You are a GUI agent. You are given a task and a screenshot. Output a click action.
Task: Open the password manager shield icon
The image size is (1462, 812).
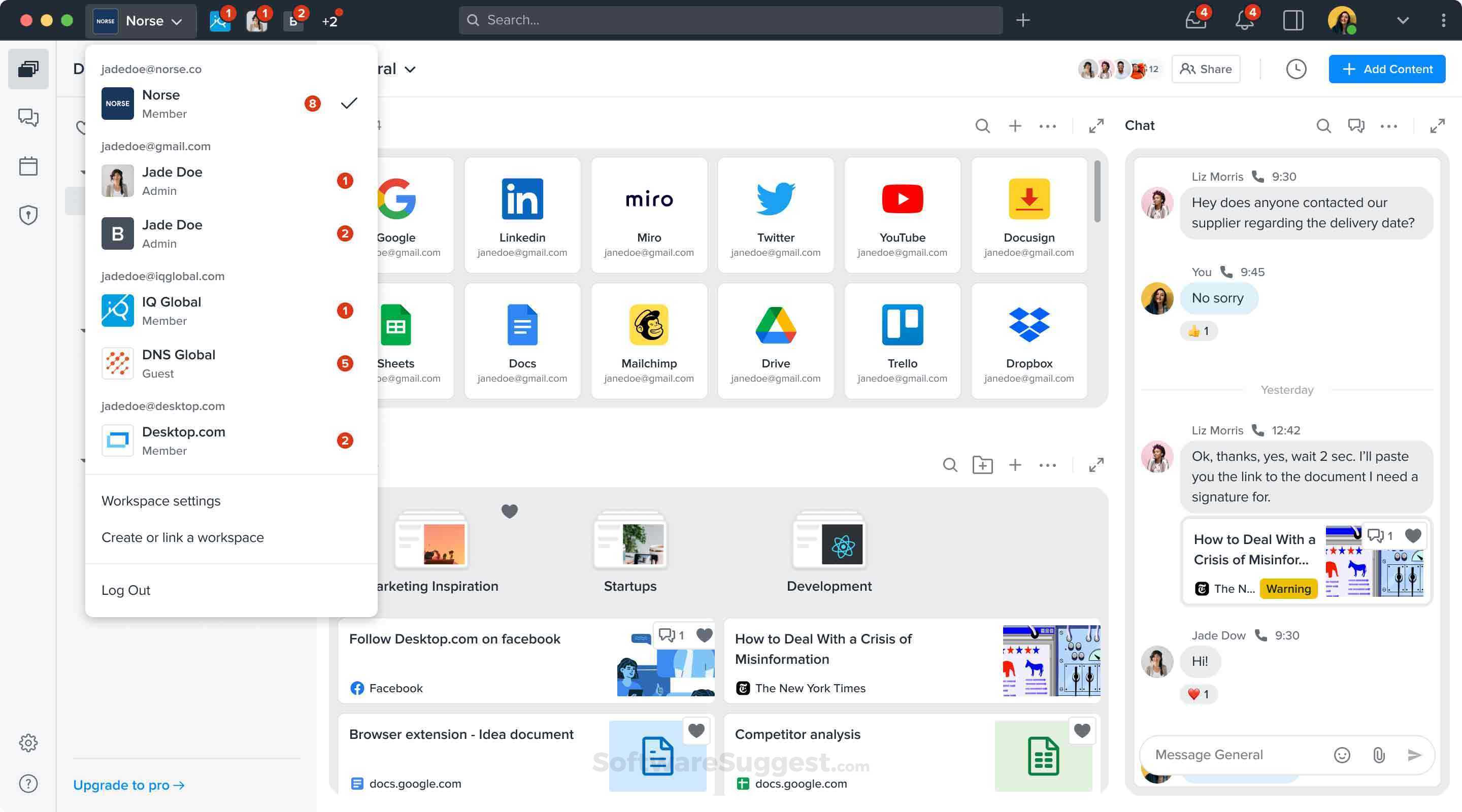click(x=28, y=215)
